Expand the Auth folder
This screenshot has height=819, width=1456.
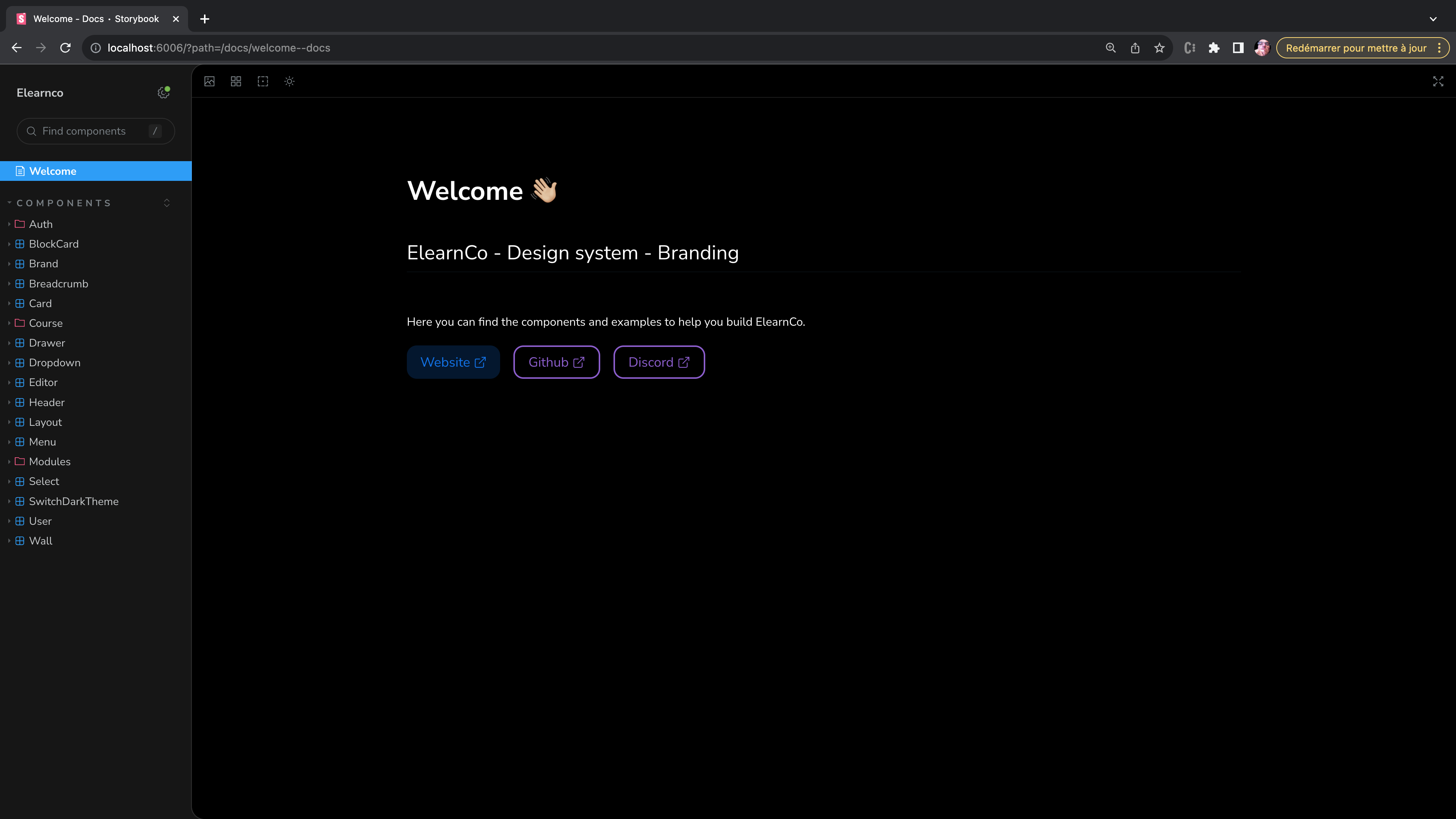(x=41, y=224)
